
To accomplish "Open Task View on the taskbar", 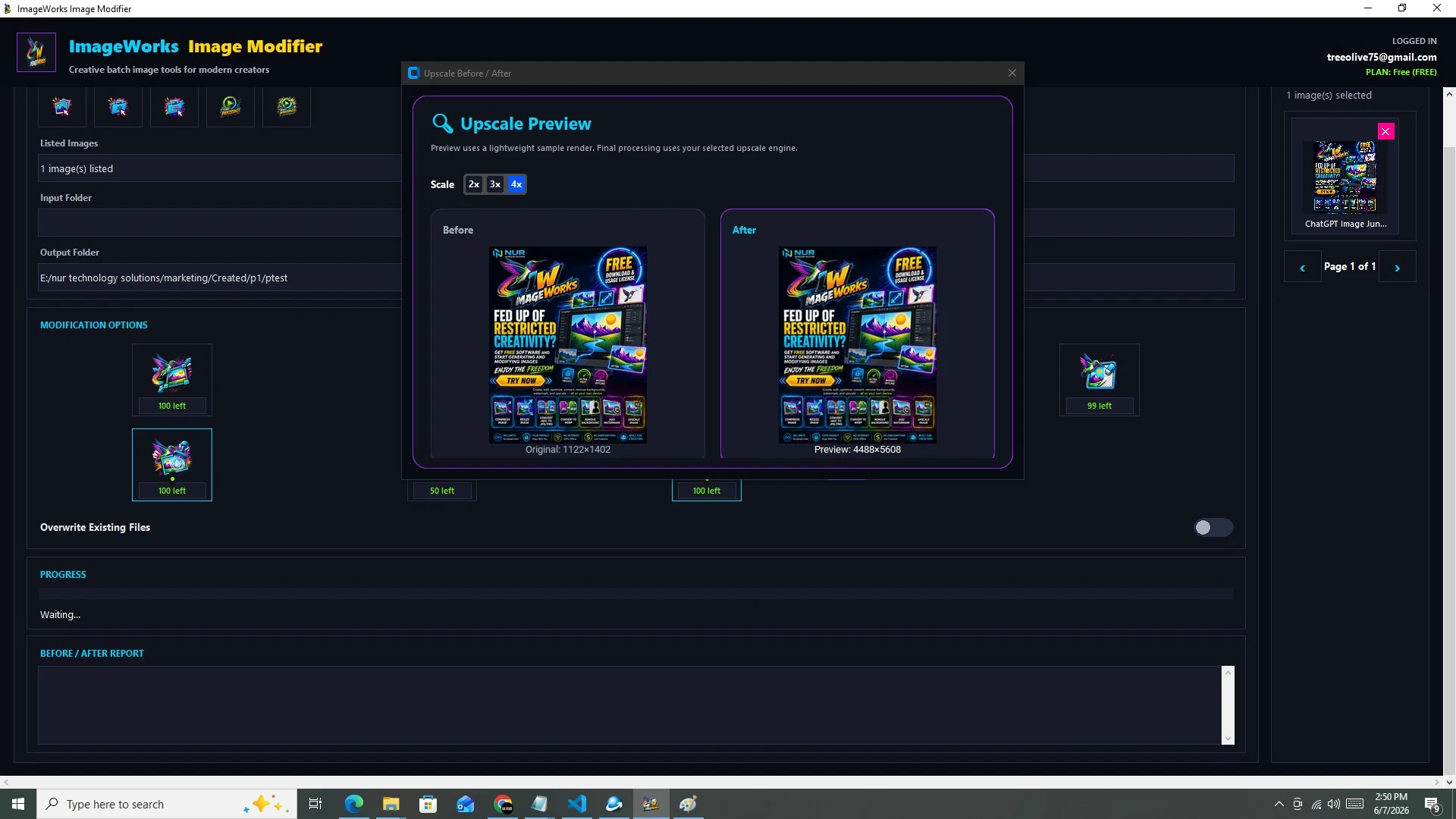I will point(315,804).
